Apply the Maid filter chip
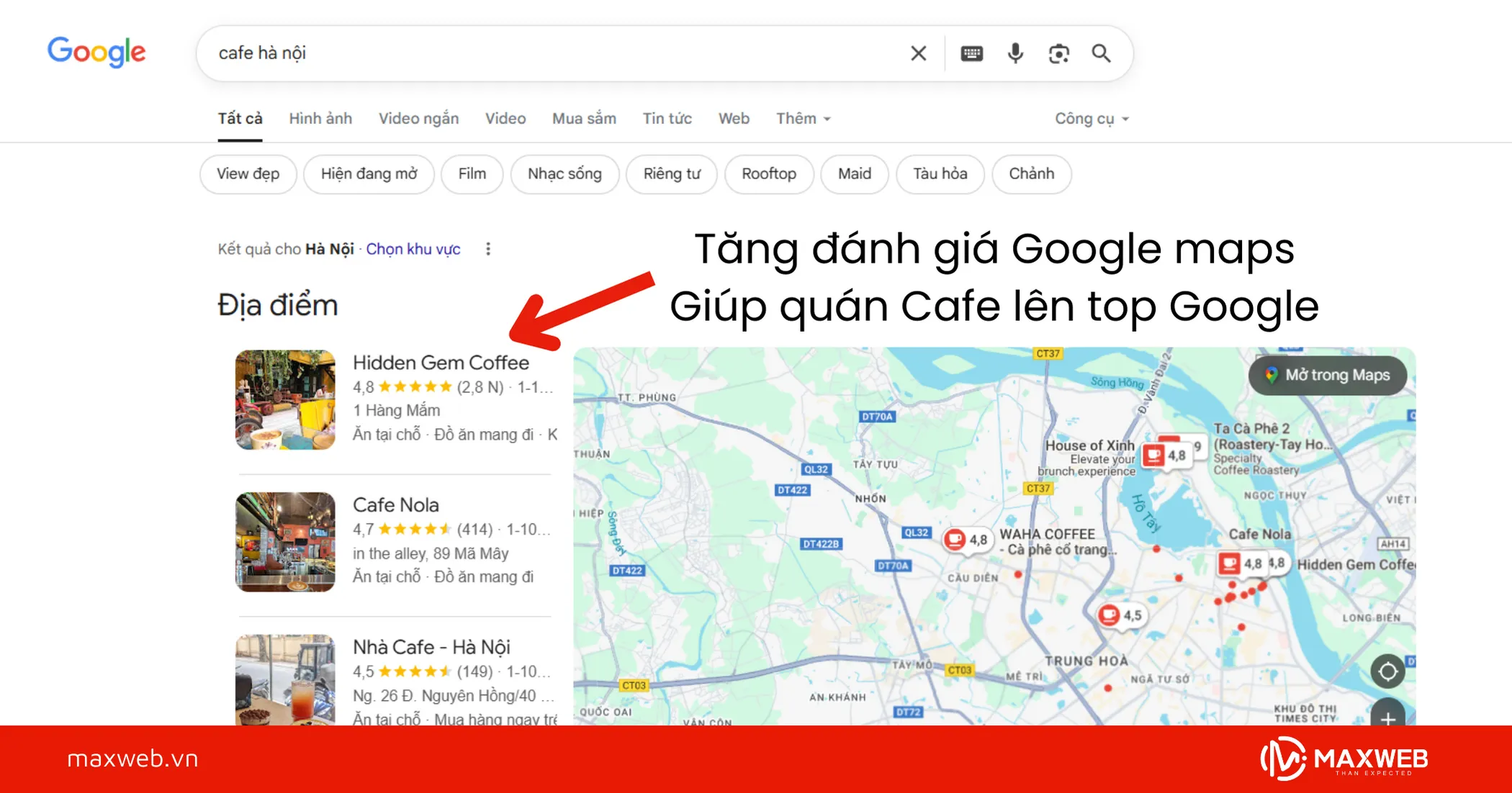1512x793 pixels. tap(855, 174)
